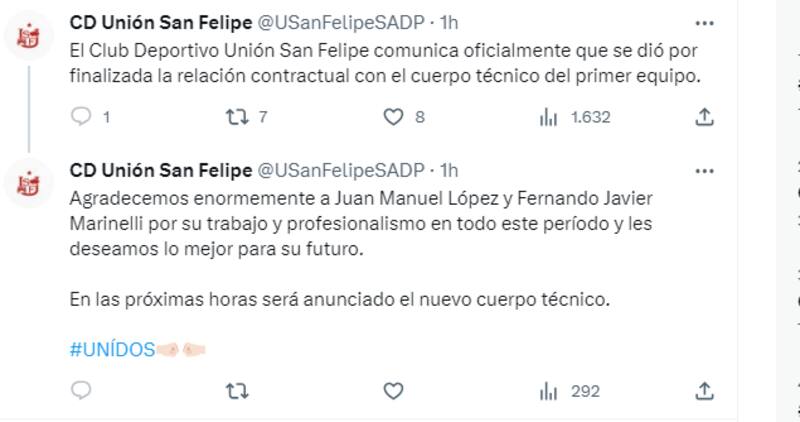The height and width of the screenshot is (422, 800).
Task: Open the #UNÍDOS hashtag link
Action: point(111,349)
